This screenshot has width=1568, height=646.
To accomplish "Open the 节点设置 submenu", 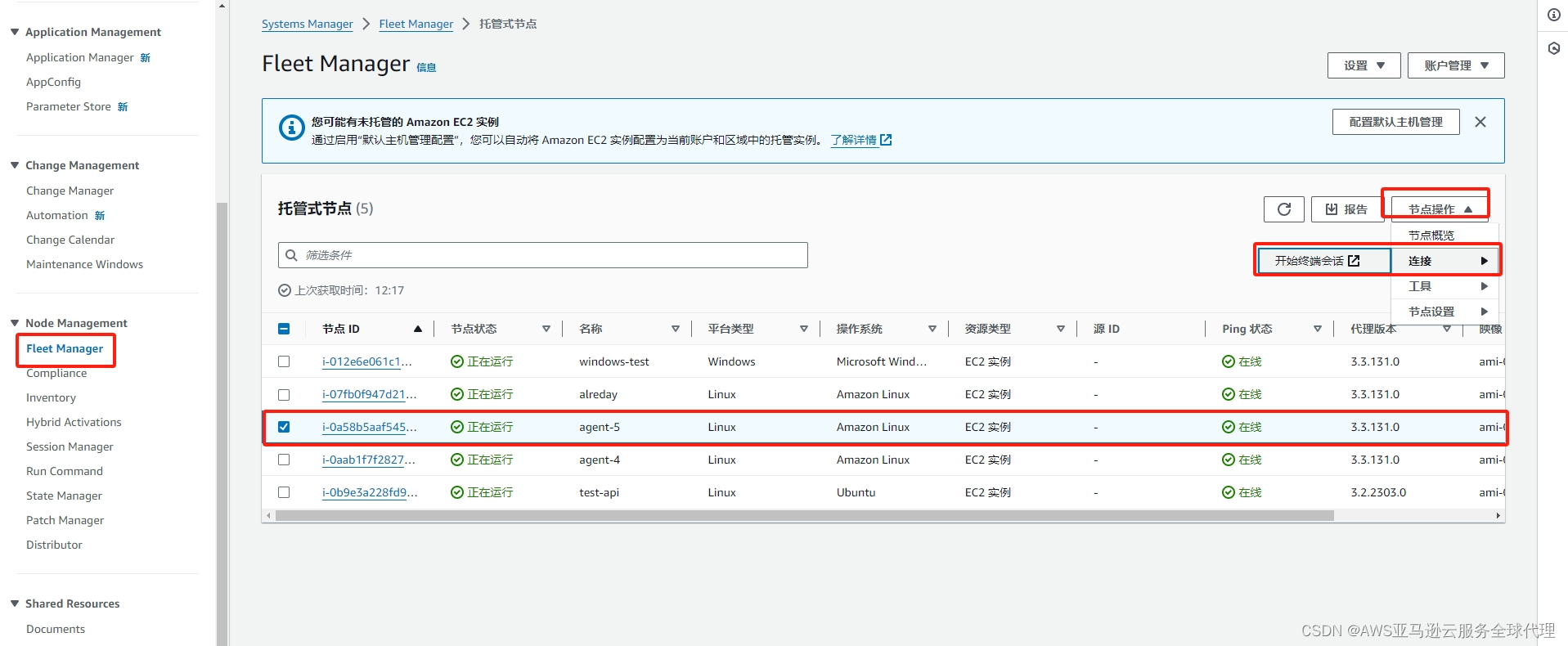I will (x=1444, y=312).
